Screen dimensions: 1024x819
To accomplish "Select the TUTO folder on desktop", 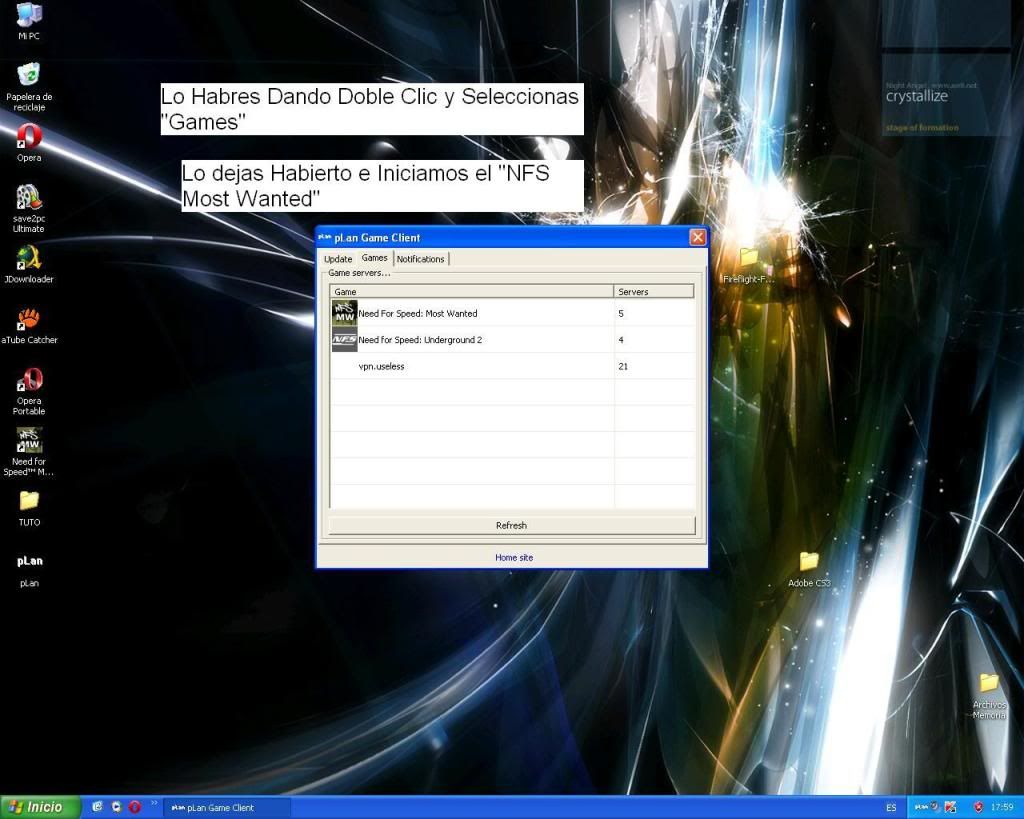I will point(29,508).
